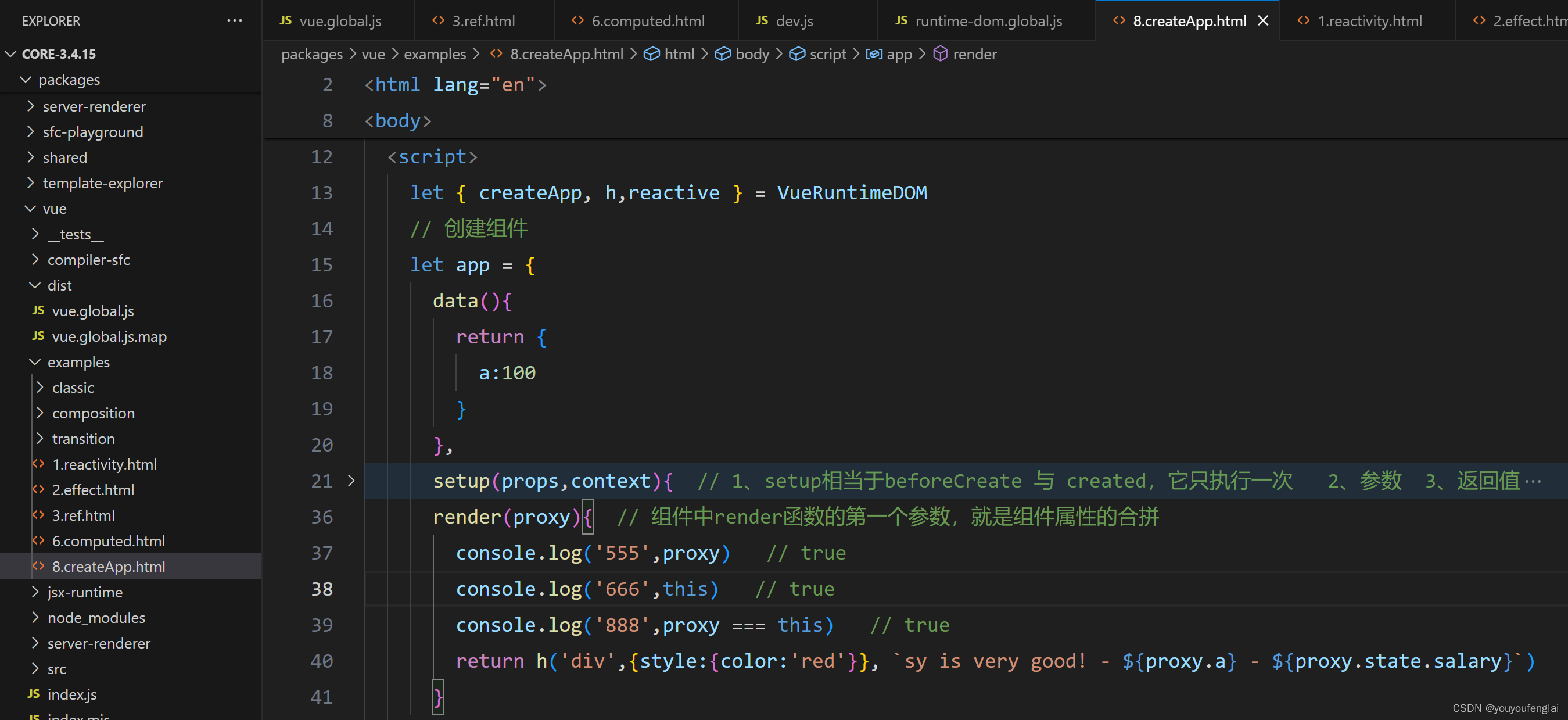Unfold the collapsed setup function at line 21
This screenshot has width=1568, height=720.
[351, 481]
